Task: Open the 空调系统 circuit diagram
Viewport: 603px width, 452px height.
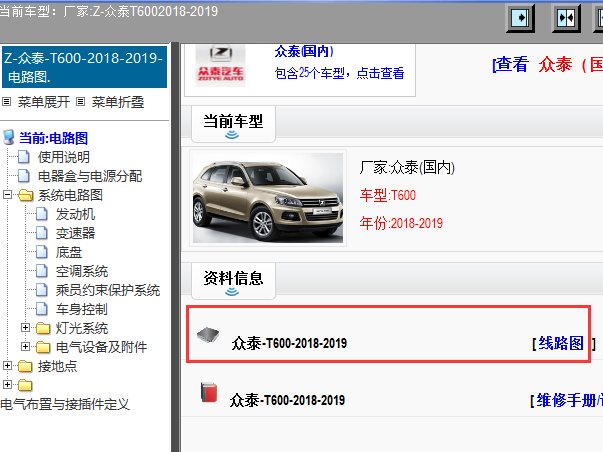Action: click(82, 271)
